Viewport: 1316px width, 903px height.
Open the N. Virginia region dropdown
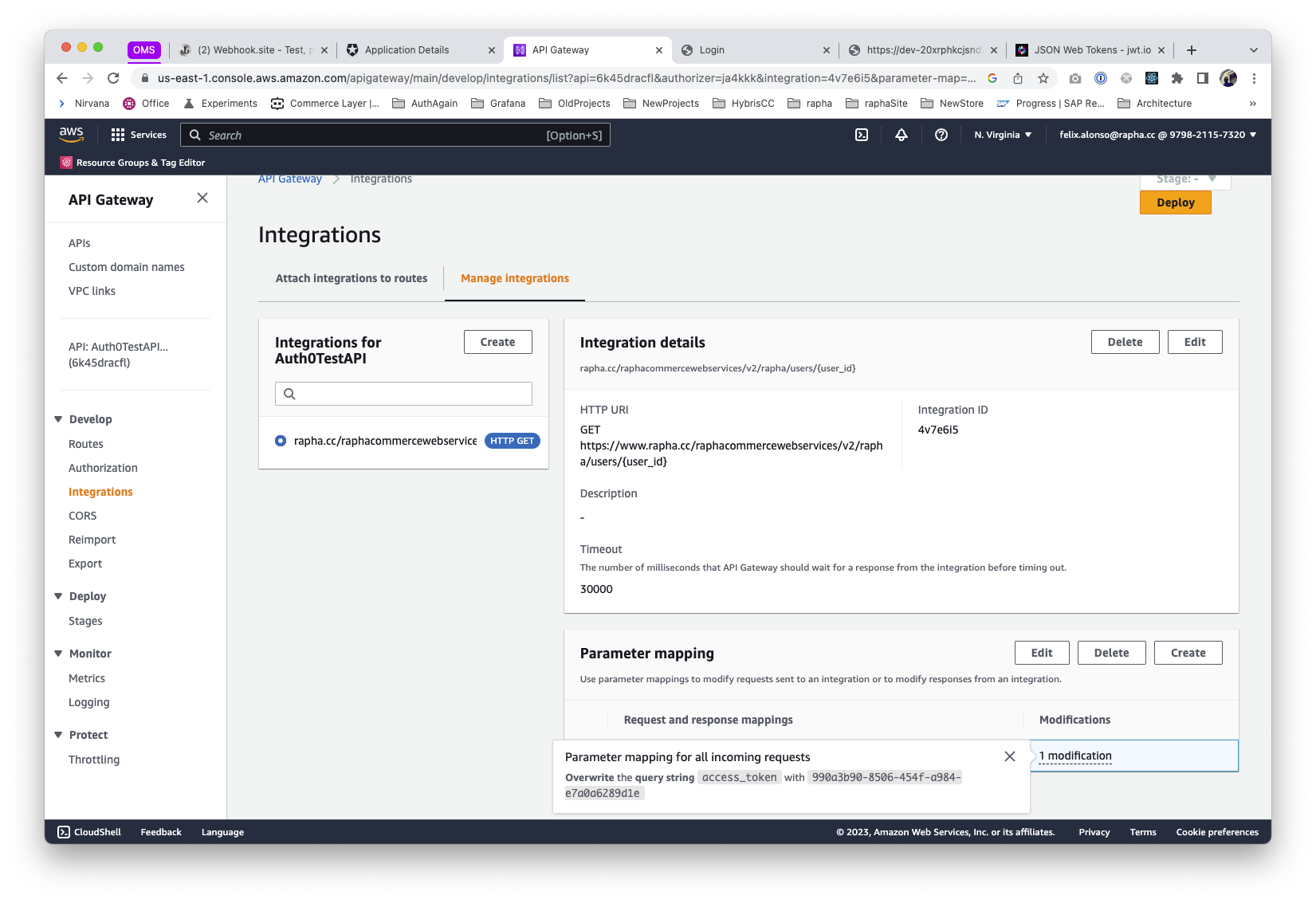point(1003,135)
